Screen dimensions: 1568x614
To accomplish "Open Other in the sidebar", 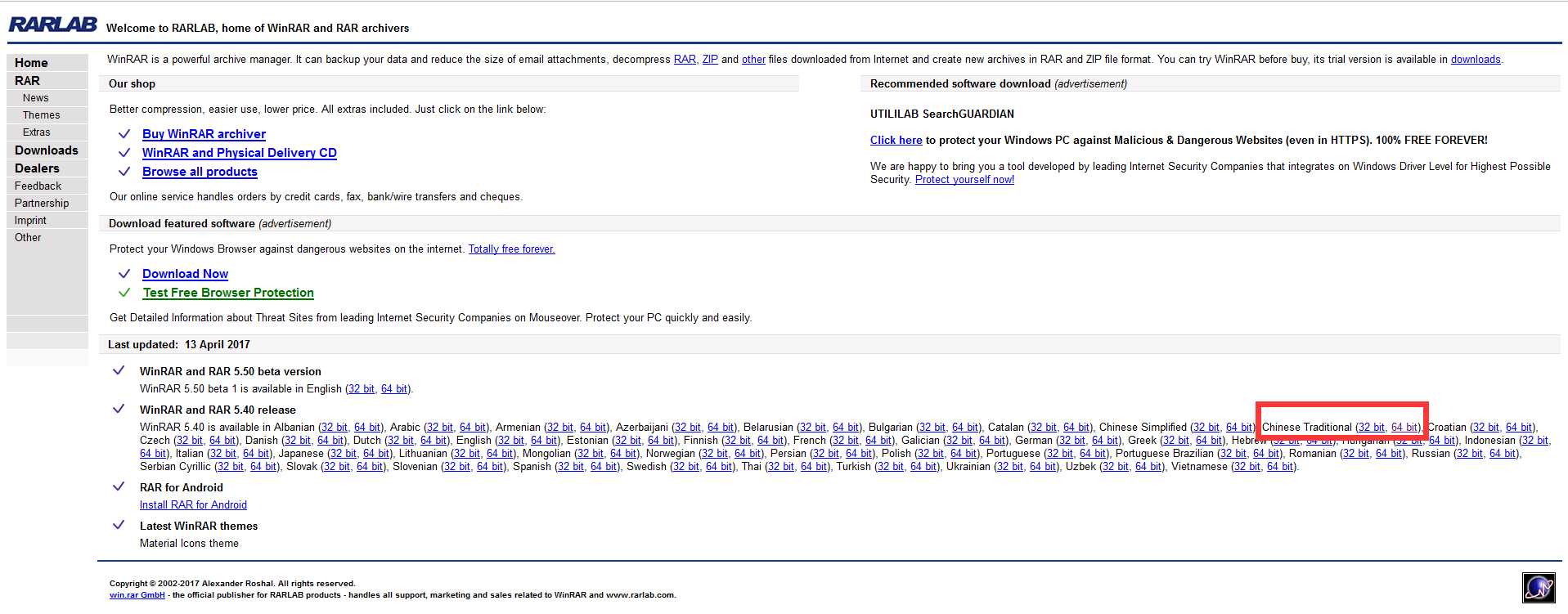I will point(28,238).
